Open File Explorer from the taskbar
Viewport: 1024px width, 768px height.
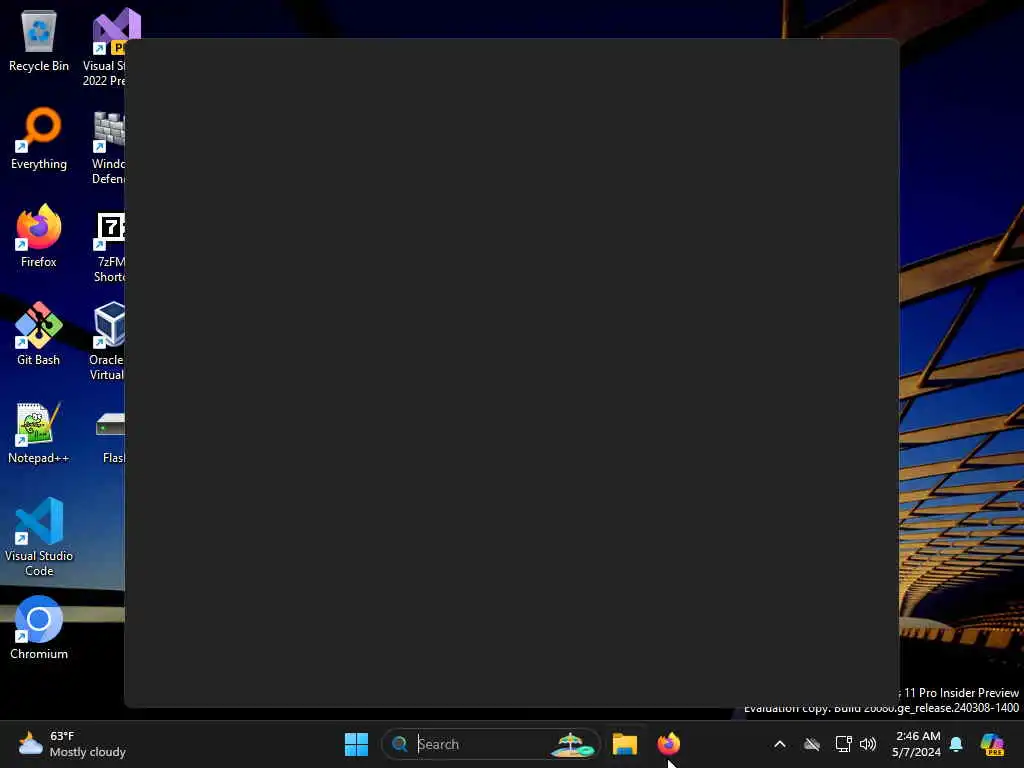[624, 744]
